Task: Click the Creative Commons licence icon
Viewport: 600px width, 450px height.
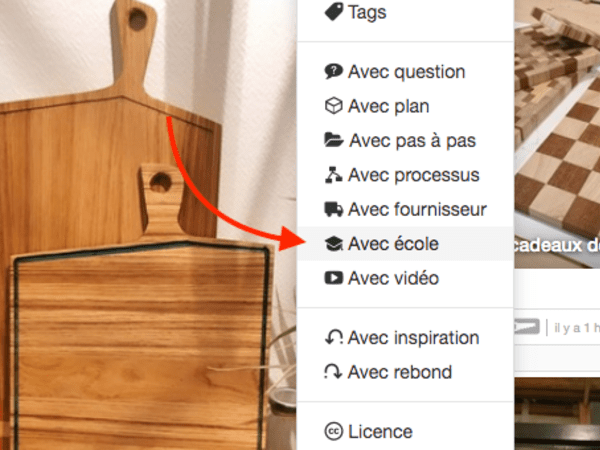Action: [x=334, y=432]
